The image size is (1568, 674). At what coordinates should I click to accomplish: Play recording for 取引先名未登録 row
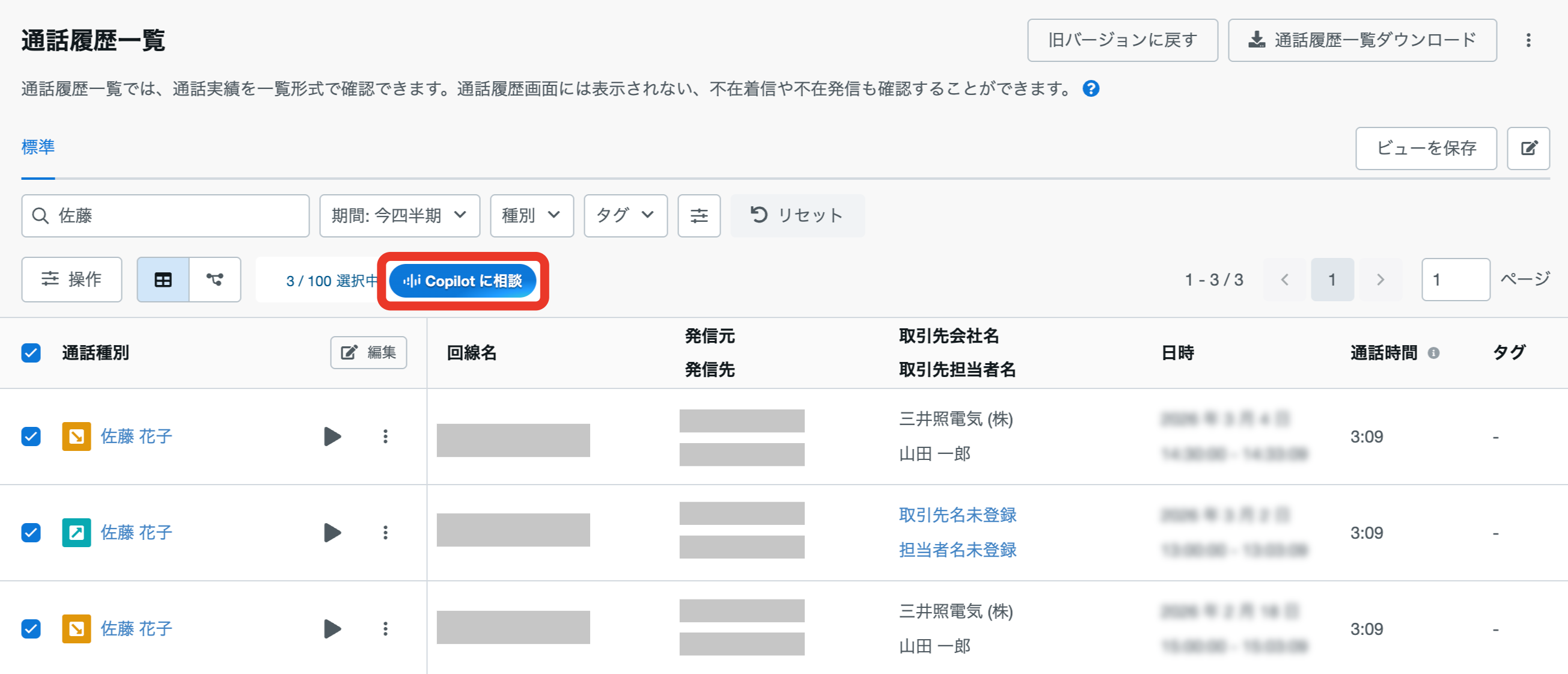click(332, 533)
